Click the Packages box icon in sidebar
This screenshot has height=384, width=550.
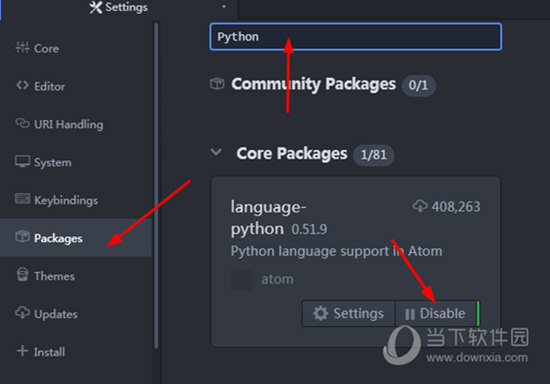(22, 236)
